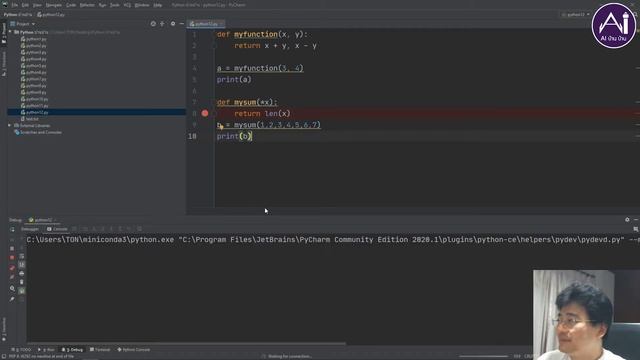Rerun python12 in the debug panel

click(x=12, y=229)
